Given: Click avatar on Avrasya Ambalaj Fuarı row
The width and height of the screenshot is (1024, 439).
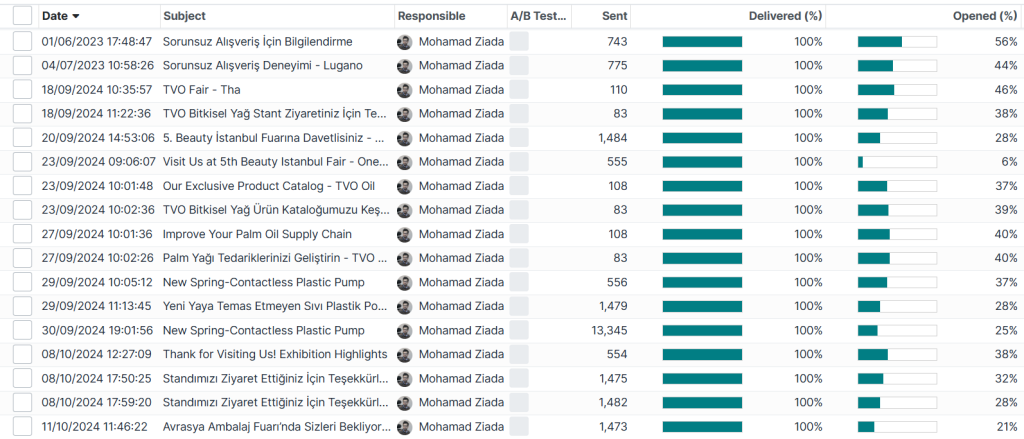Looking at the screenshot, I should 404,427.
